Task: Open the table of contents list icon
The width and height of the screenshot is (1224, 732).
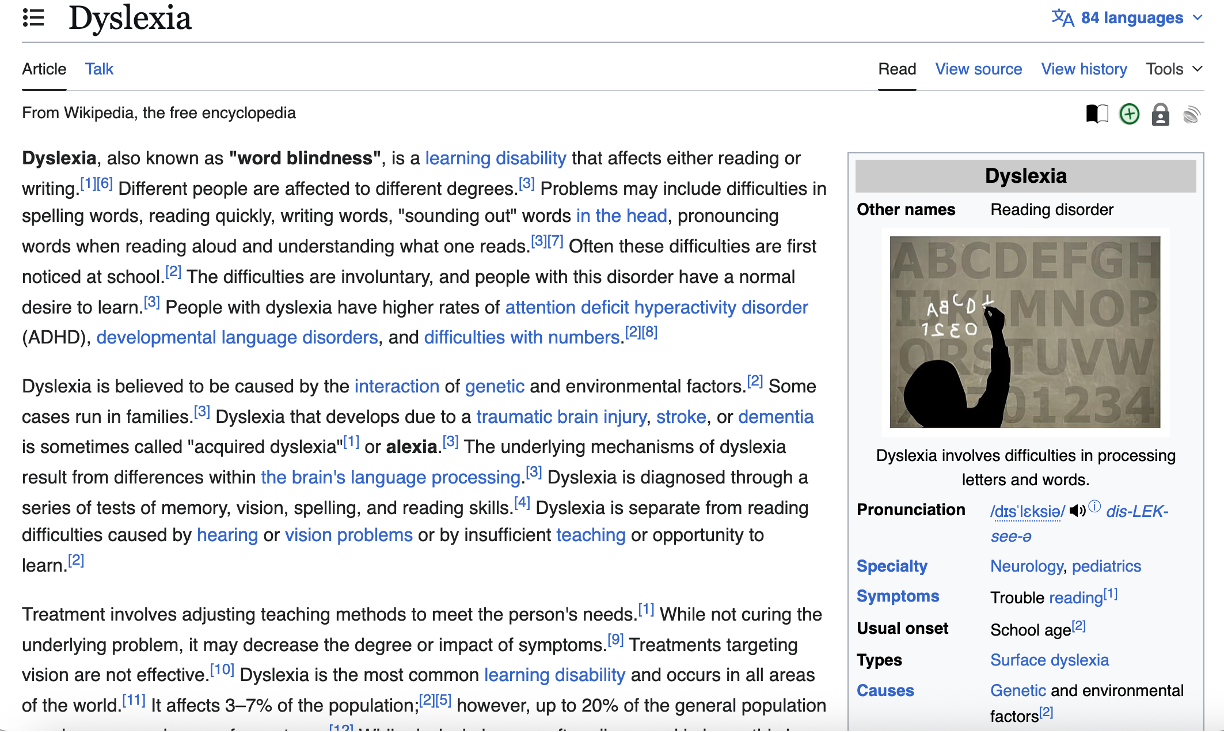Action: point(33,18)
